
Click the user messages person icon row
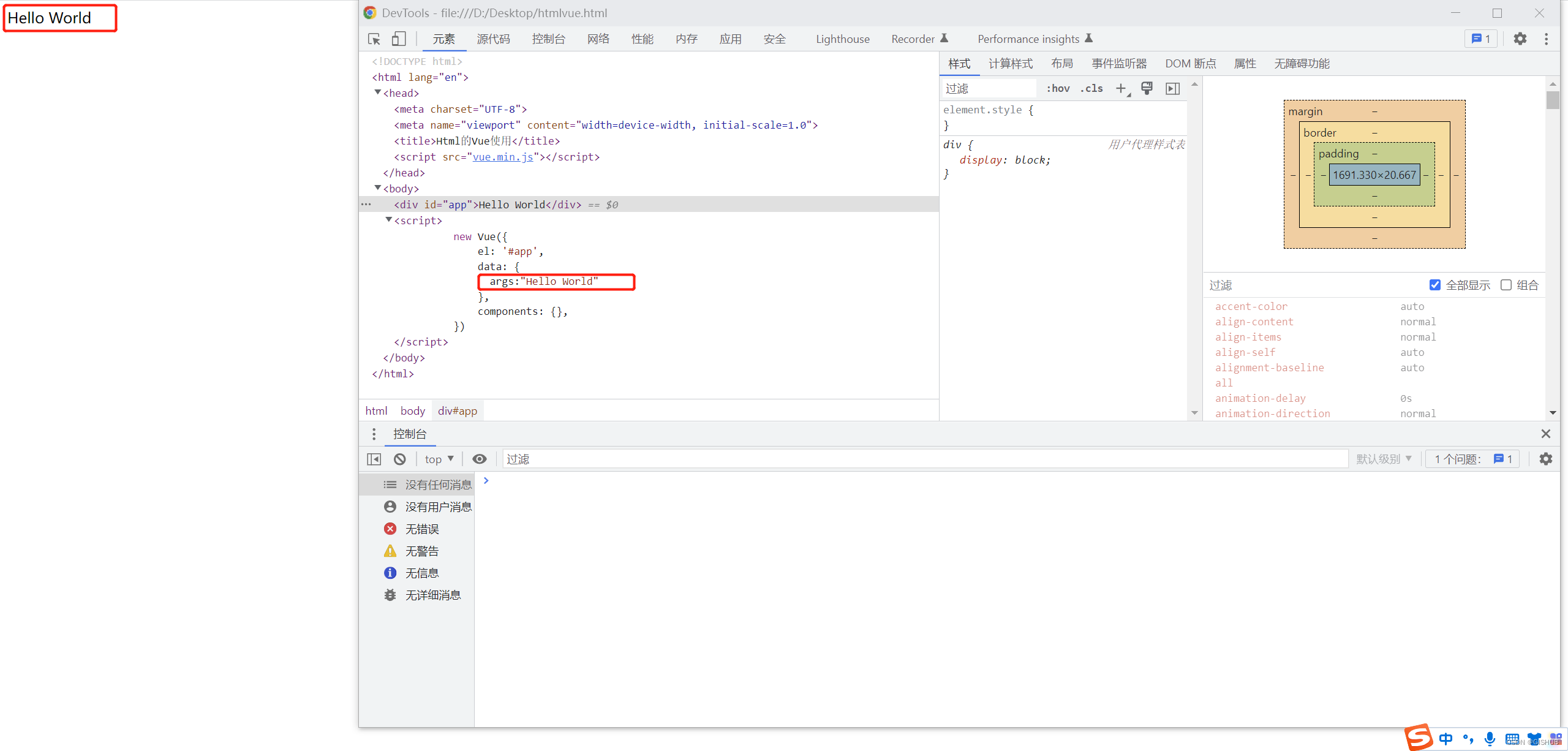[x=417, y=507]
